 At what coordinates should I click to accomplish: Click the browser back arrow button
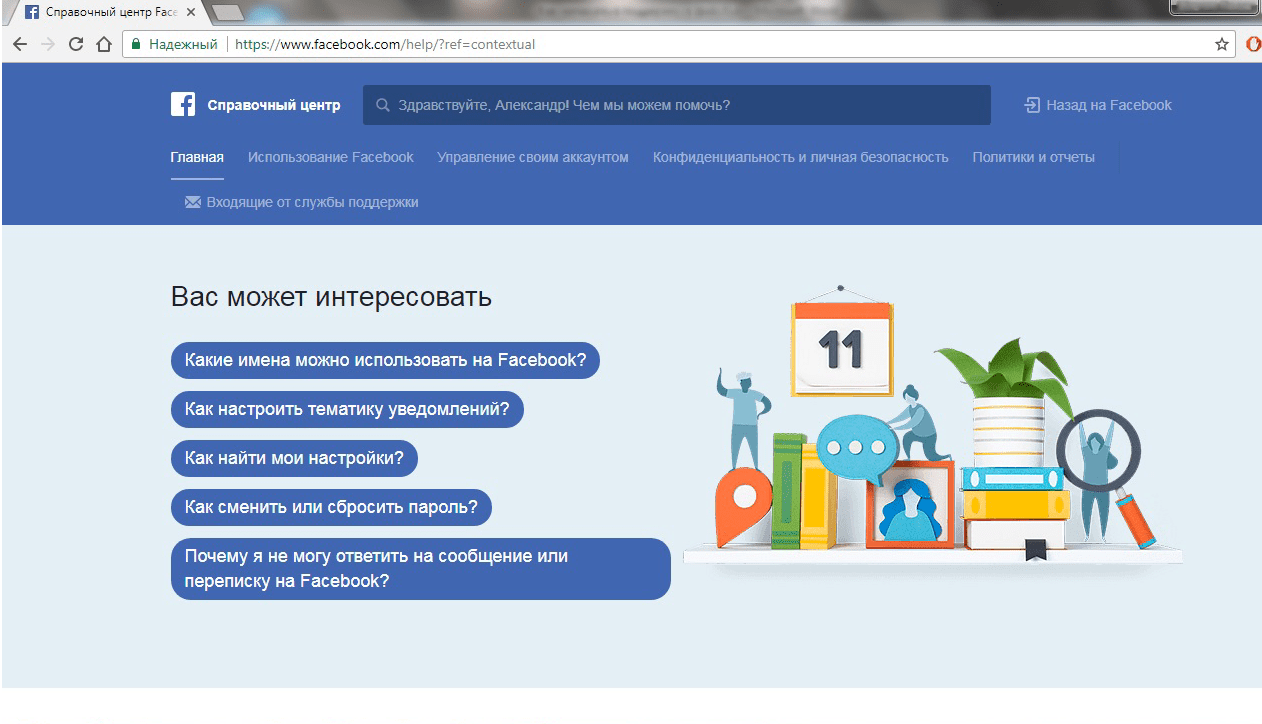(x=20, y=44)
